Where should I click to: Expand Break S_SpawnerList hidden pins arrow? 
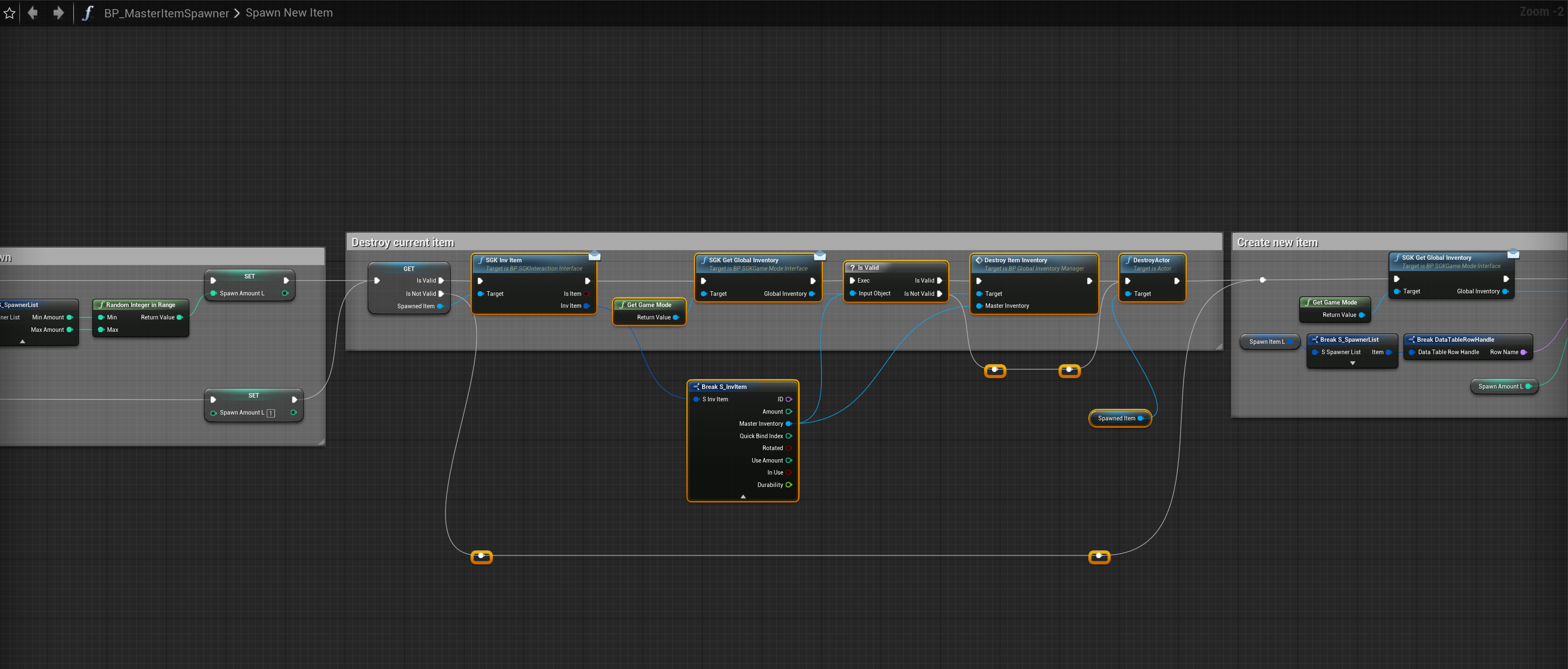tap(1353, 363)
